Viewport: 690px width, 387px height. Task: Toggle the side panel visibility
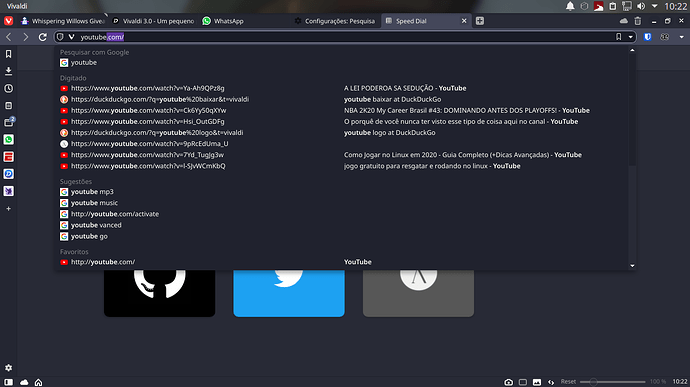click(8, 382)
